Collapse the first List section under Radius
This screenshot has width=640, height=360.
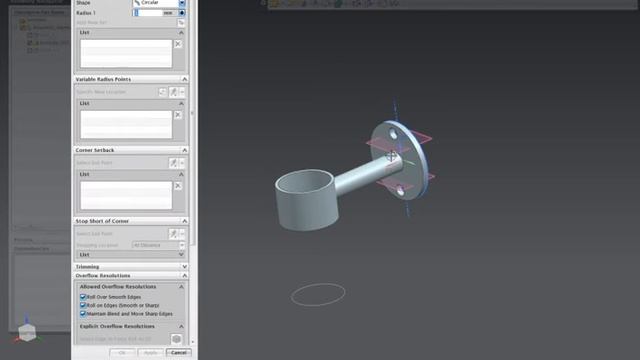(181, 32)
